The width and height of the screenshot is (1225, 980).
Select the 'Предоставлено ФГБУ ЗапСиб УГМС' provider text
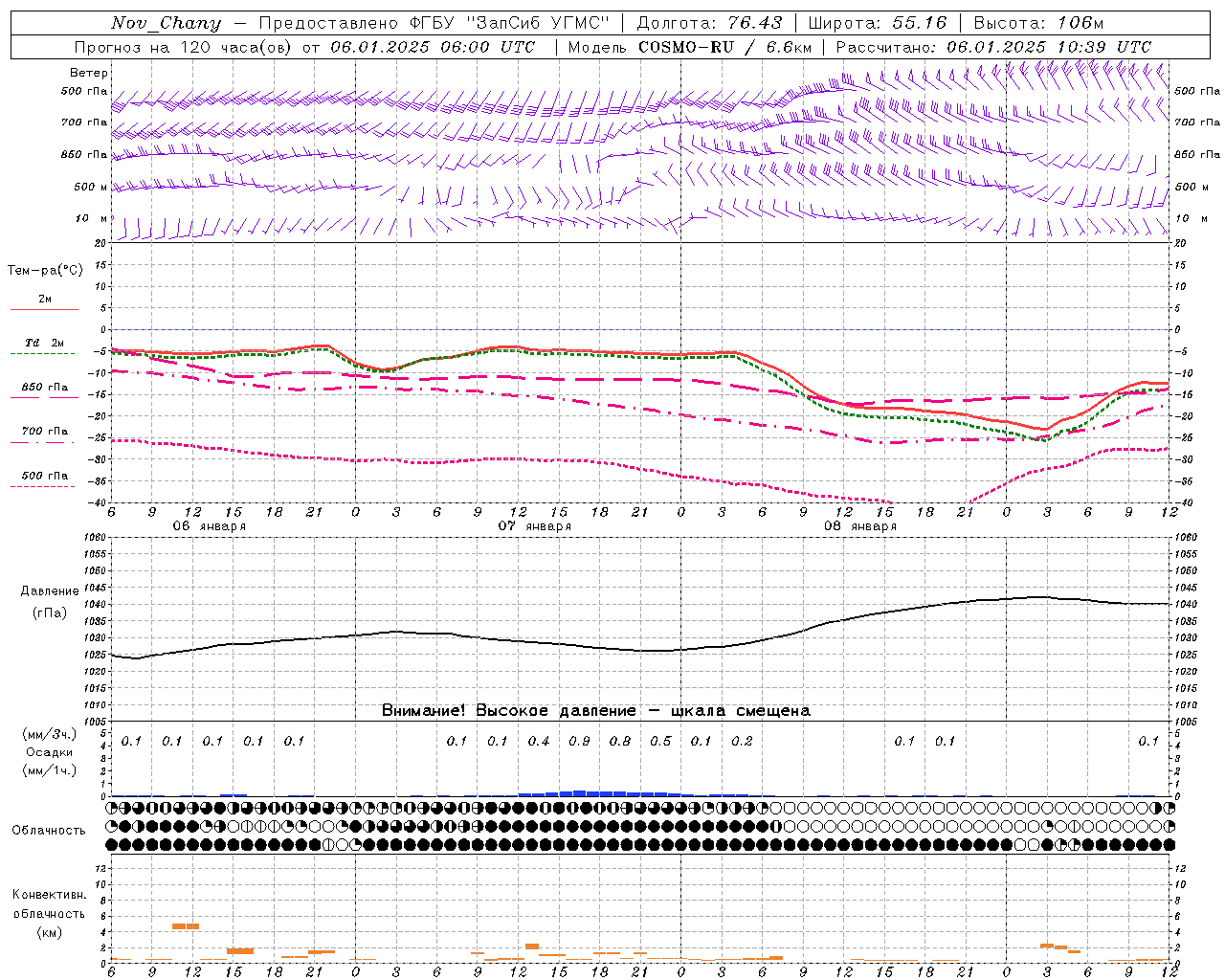(434, 23)
